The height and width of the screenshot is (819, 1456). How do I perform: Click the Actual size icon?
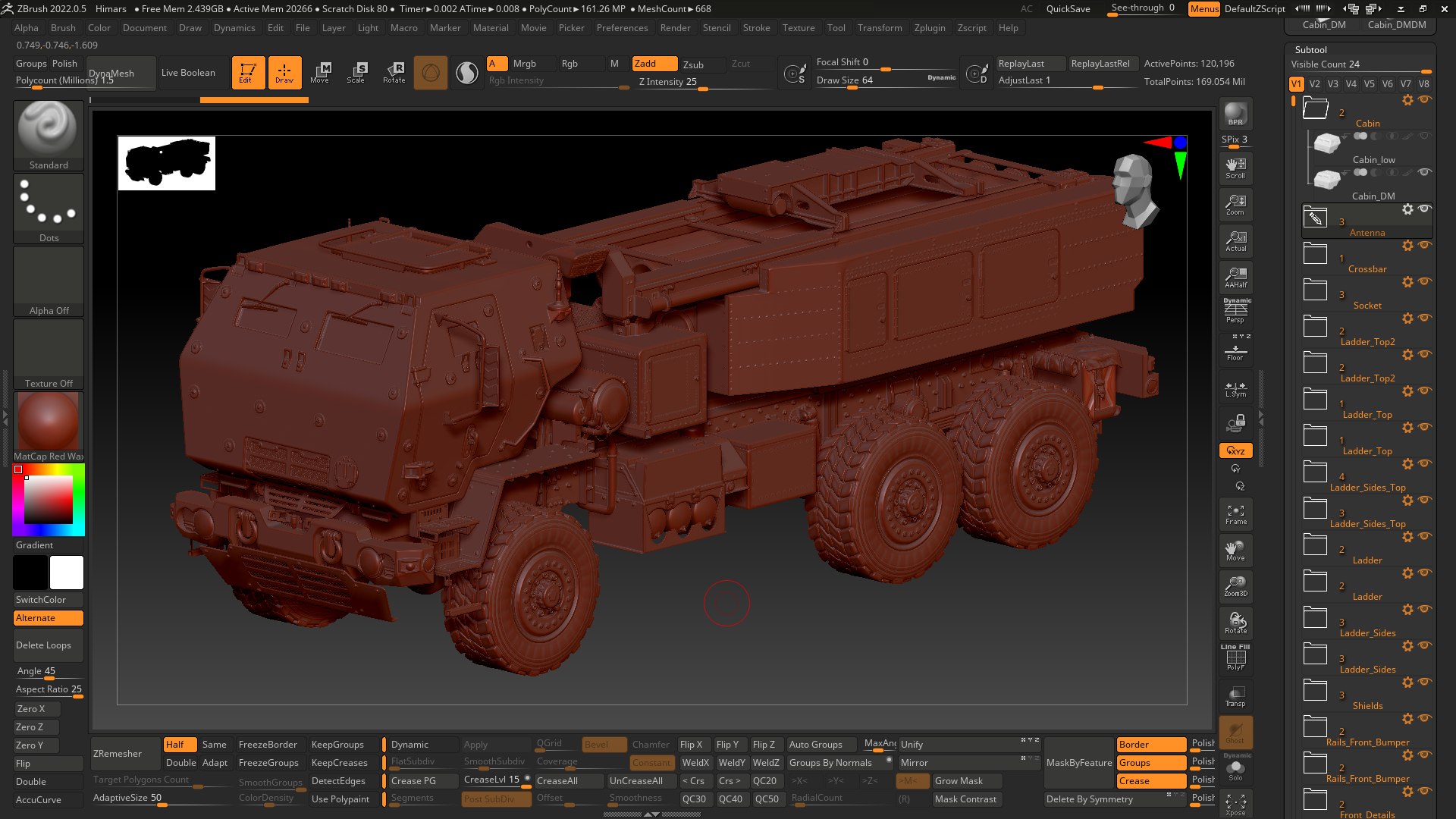coord(1235,241)
